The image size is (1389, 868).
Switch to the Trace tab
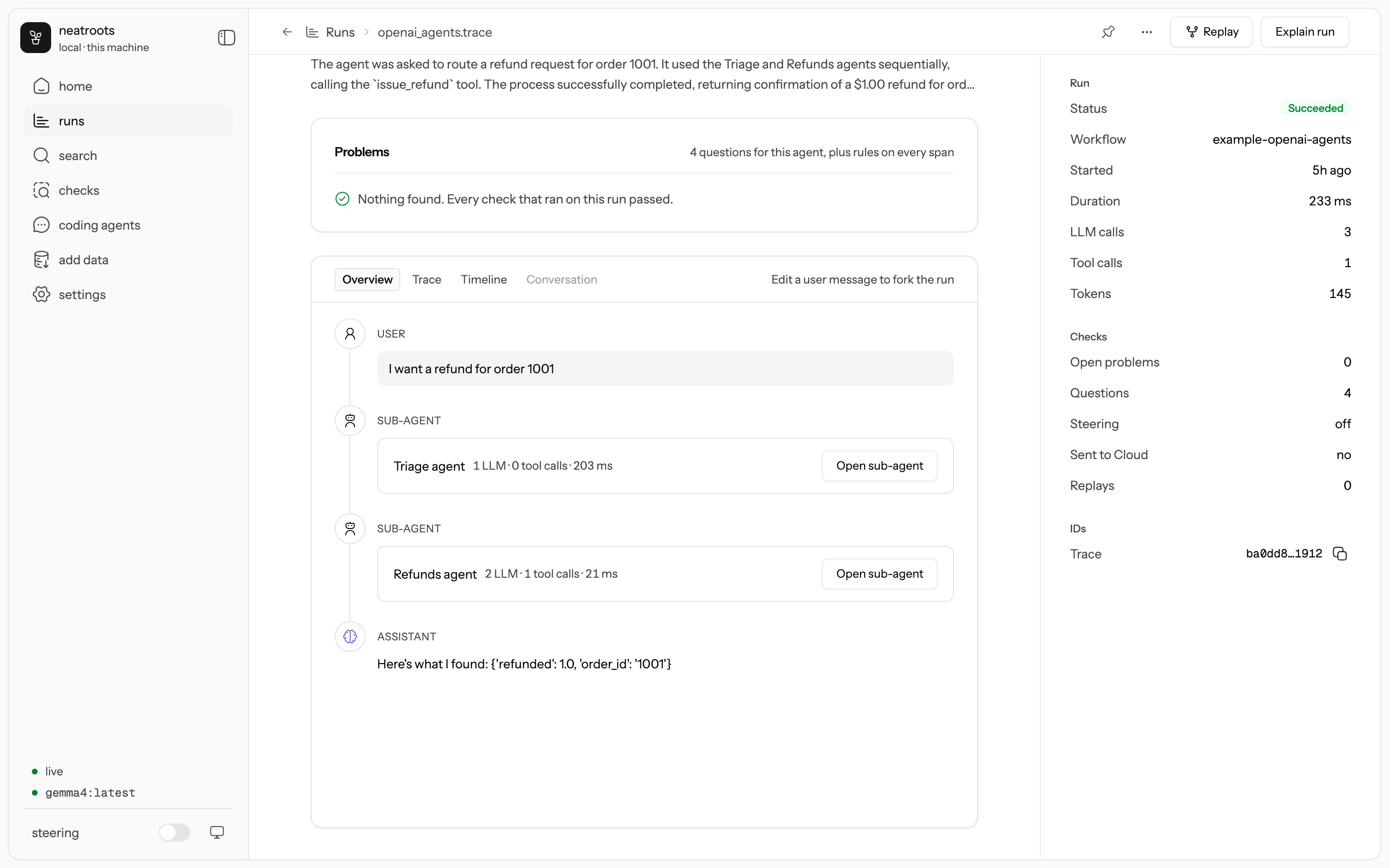click(426, 280)
